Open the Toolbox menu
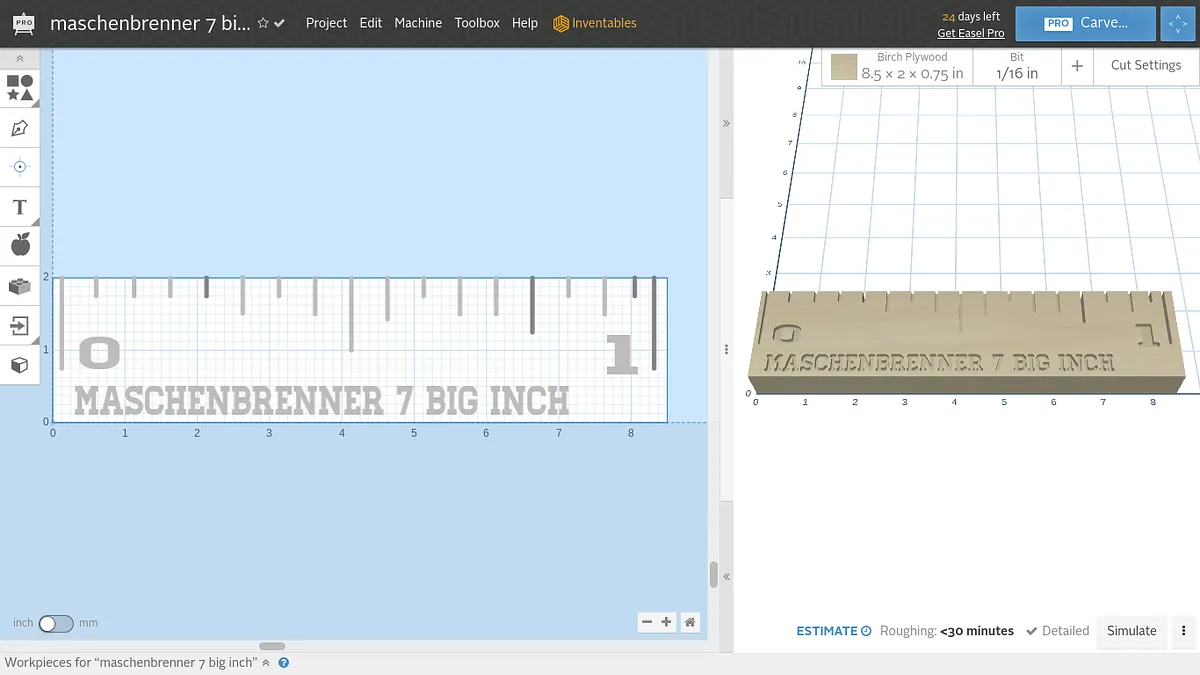The height and width of the screenshot is (675, 1200). pyautogui.click(x=477, y=23)
